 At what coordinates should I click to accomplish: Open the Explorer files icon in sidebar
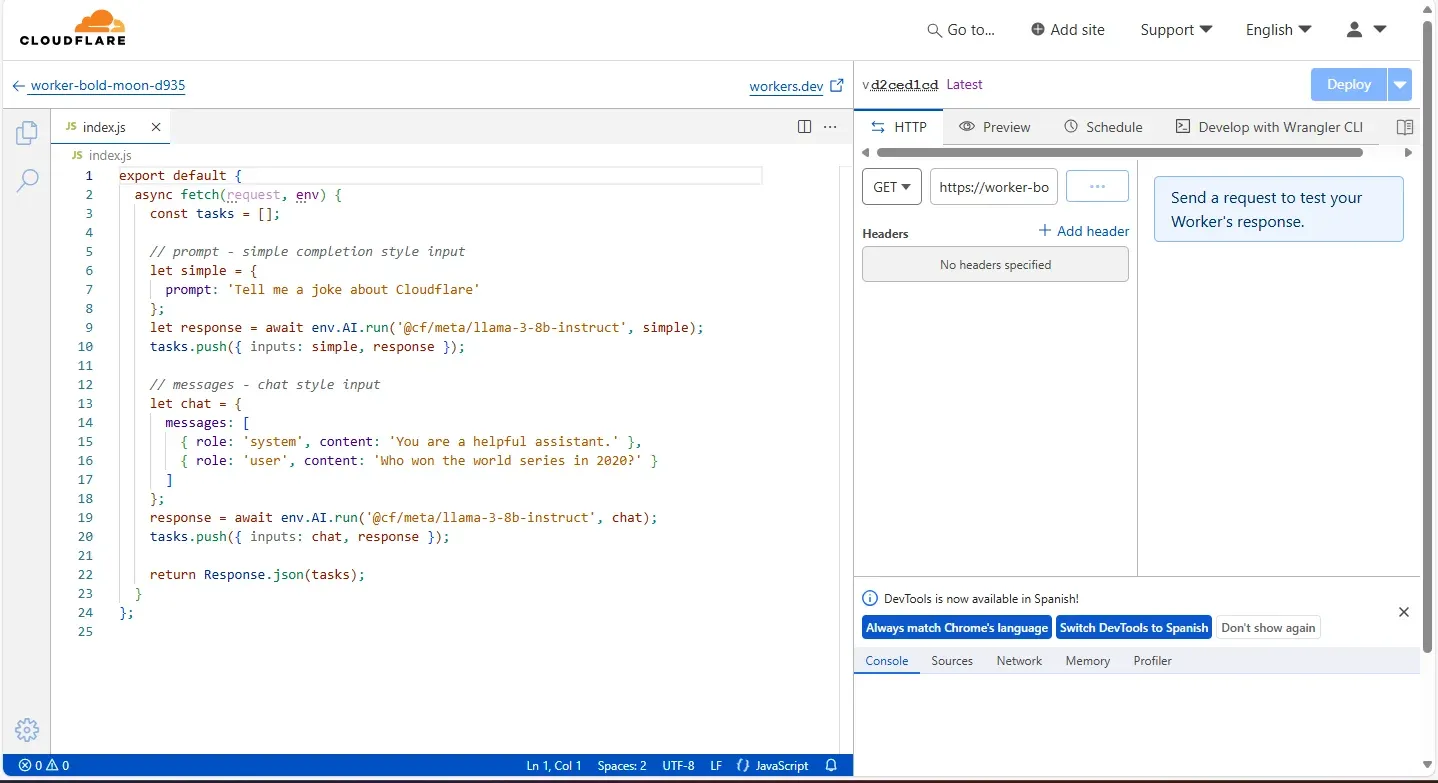(x=27, y=132)
